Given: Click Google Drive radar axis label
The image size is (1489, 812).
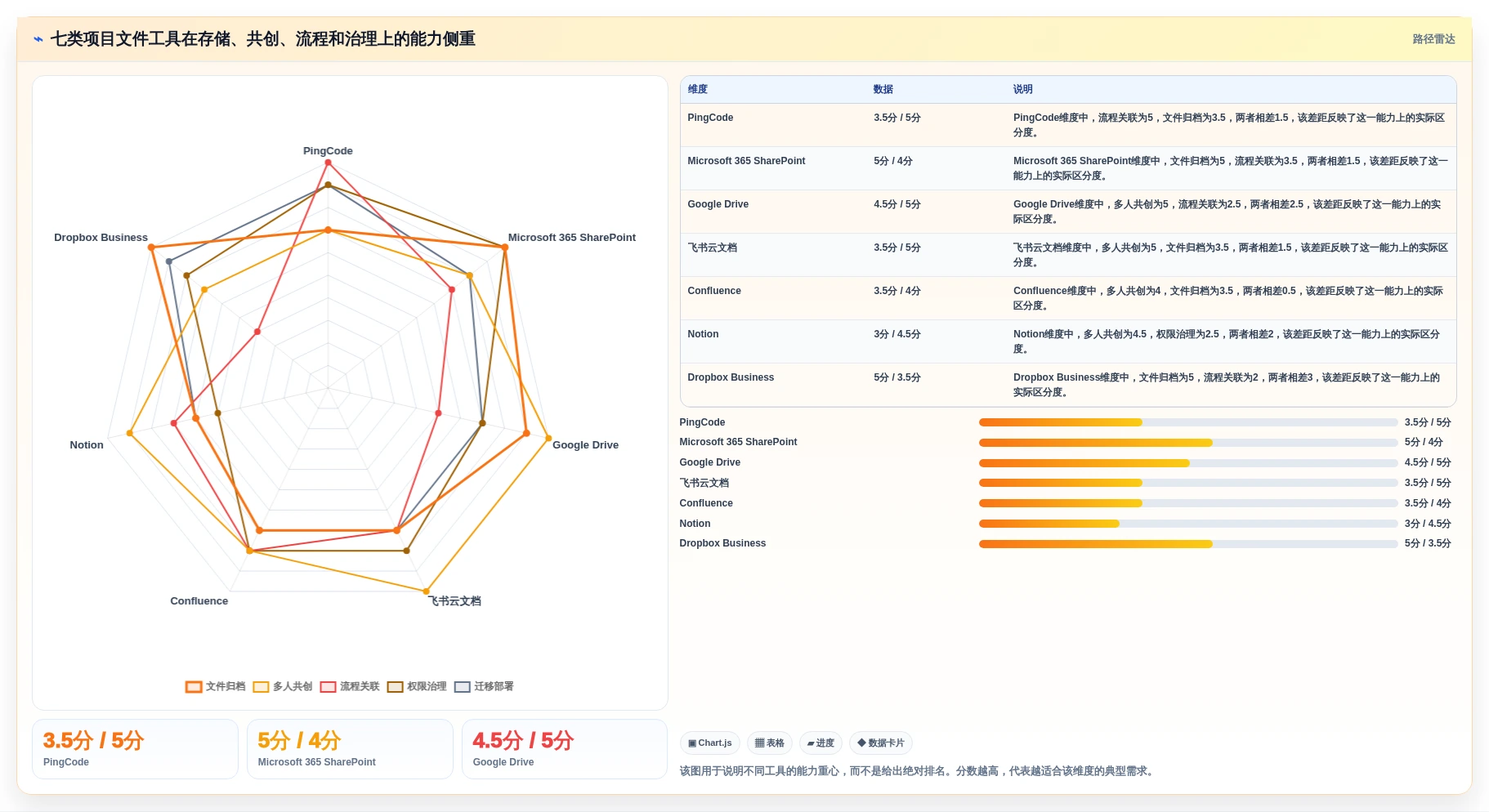Looking at the screenshot, I should point(585,445).
